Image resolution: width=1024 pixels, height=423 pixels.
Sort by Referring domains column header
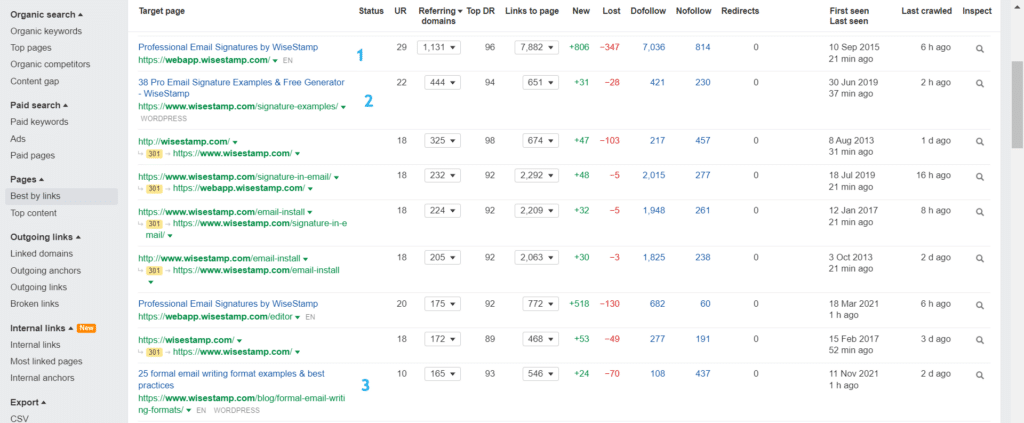tap(441, 16)
